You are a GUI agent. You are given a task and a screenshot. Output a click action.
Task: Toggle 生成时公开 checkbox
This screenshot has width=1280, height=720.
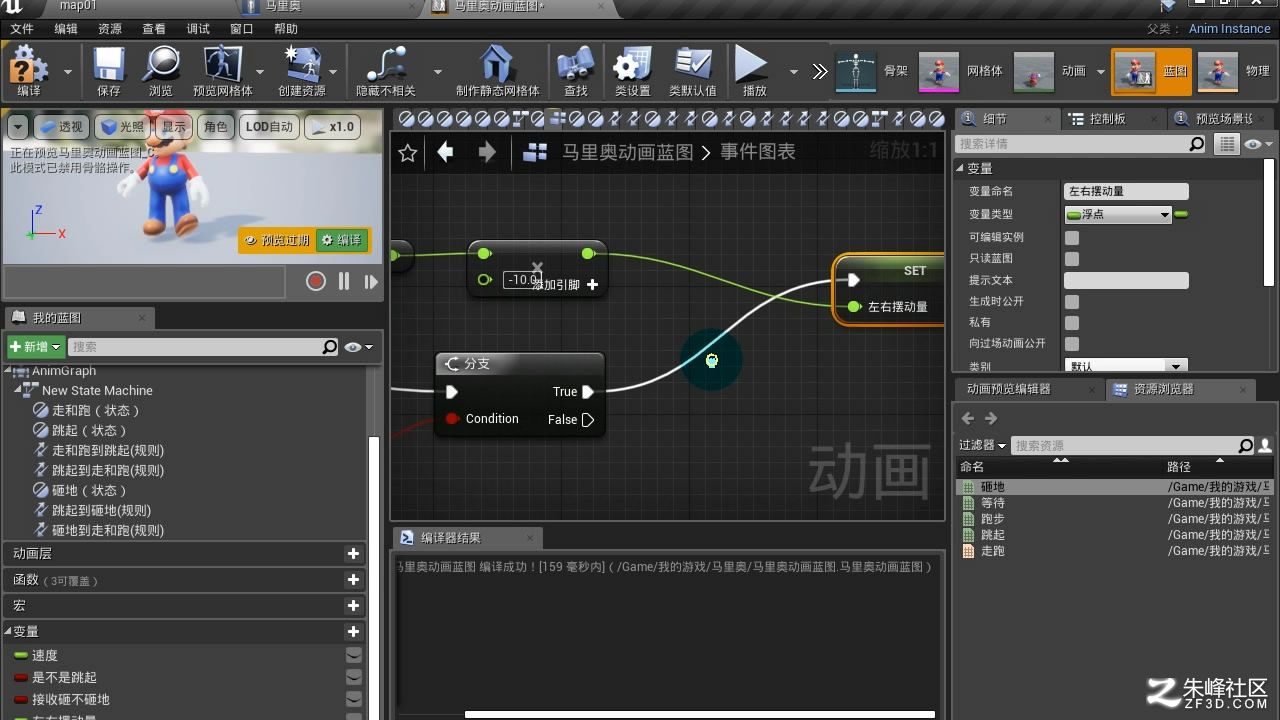coord(1072,302)
